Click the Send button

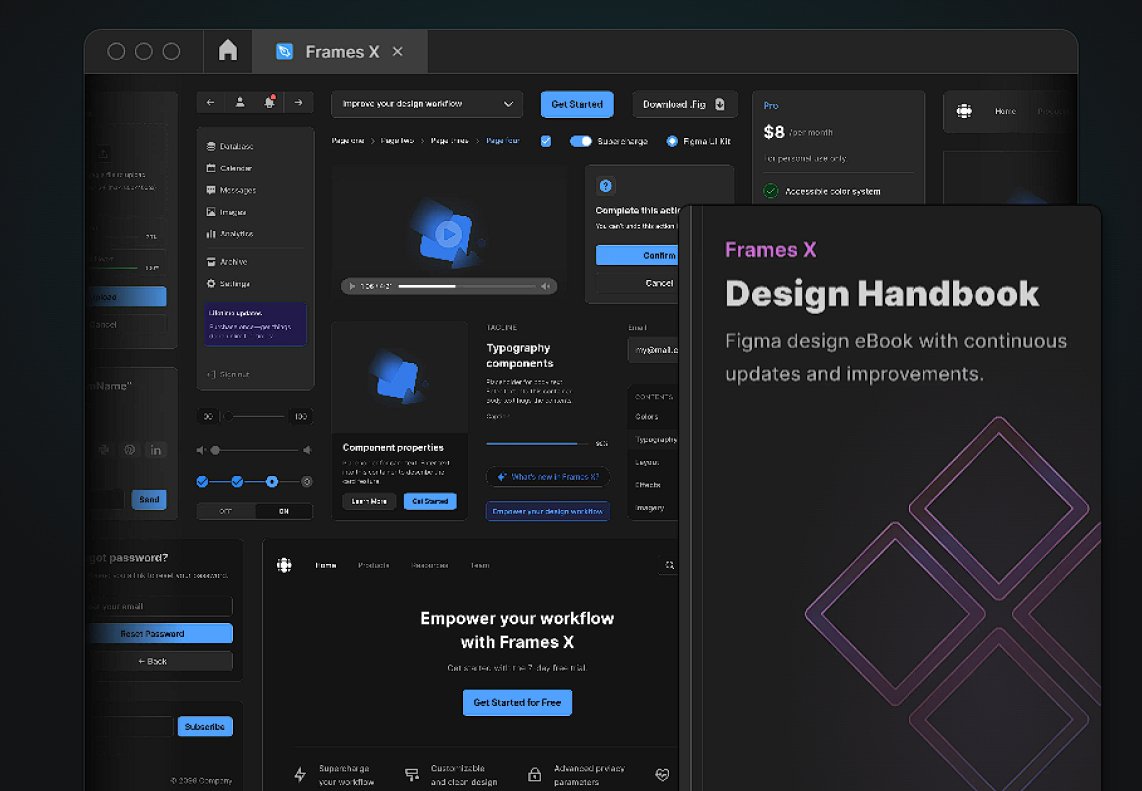(149, 500)
